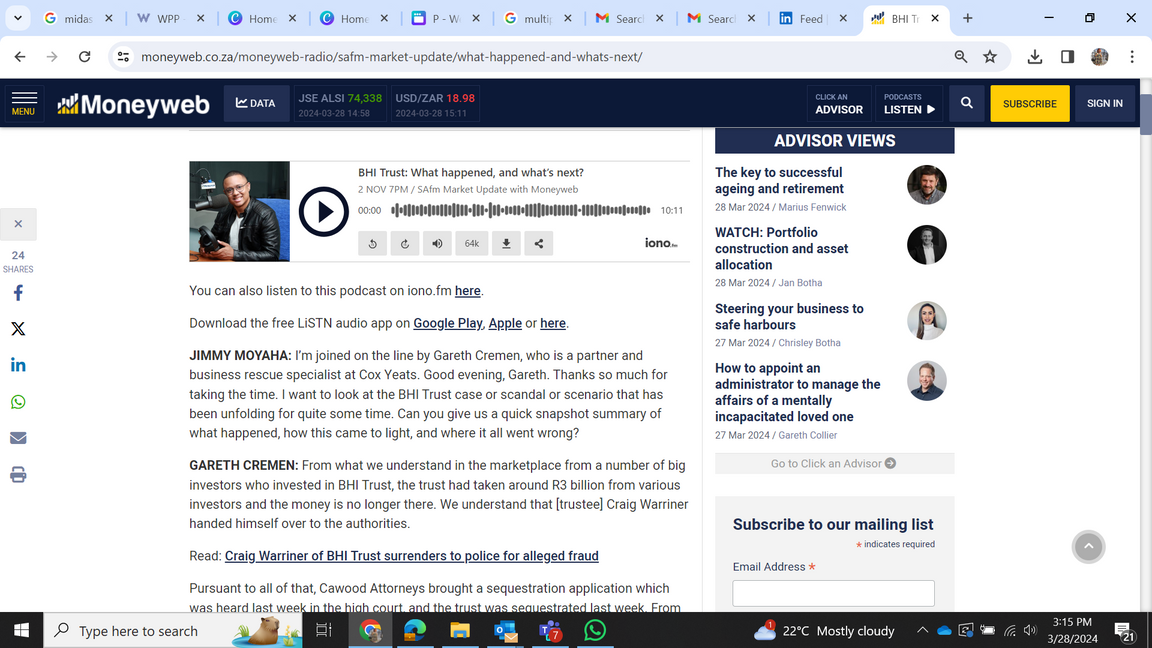Open 'The key to successful ageing and retirement'
The image size is (1152, 648).
click(779, 181)
